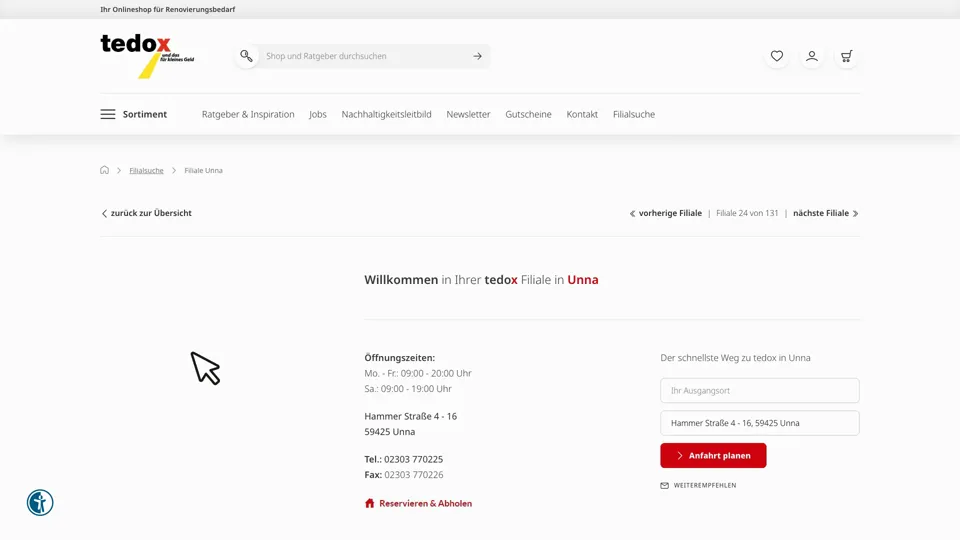Click the address line Hammer Straße 4 - 16
Viewport: 960px width, 540px height.
point(410,416)
